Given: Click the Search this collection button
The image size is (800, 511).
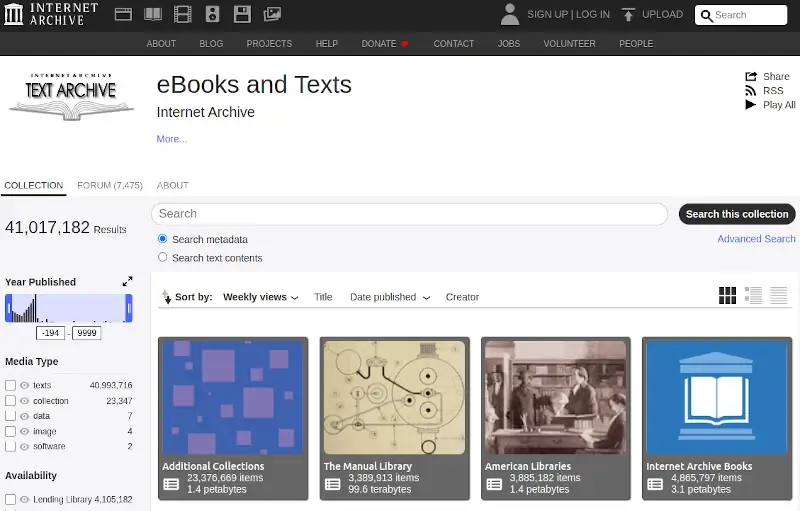Looking at the screenshot, I should point(737,214).
